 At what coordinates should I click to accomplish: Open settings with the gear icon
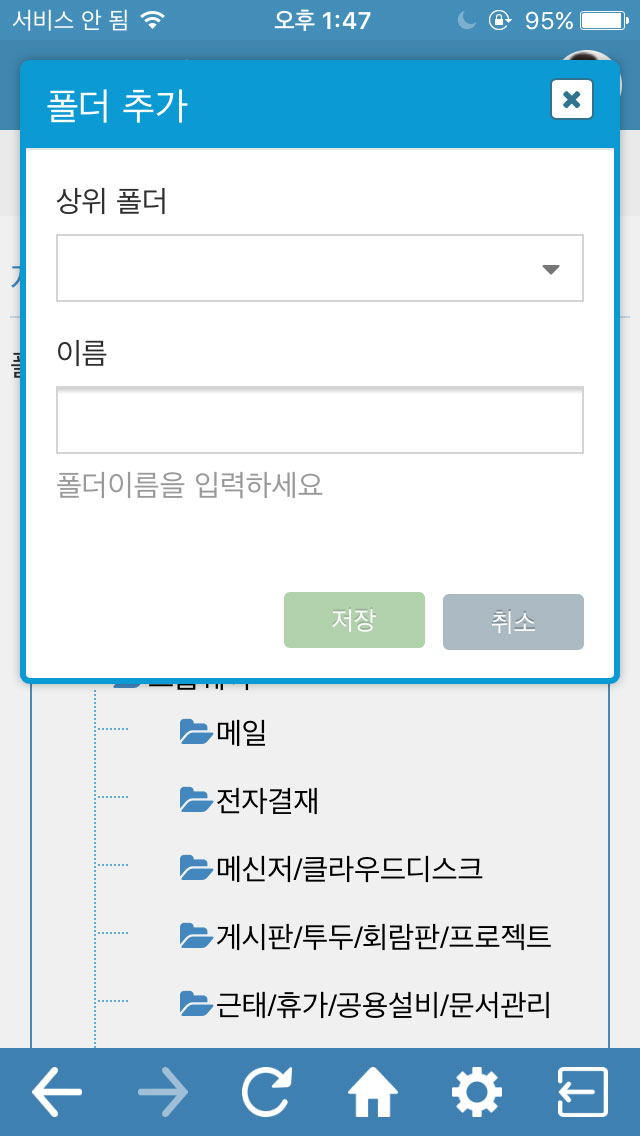pos(477,1091)
